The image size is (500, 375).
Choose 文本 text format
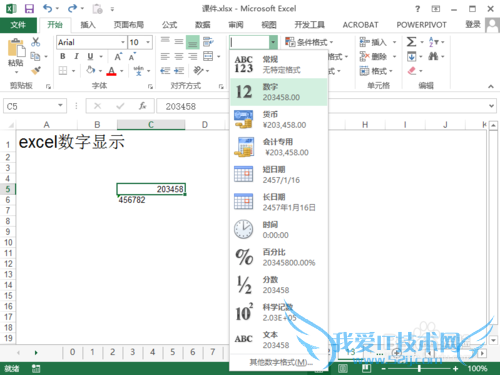(x=279, y=340)
